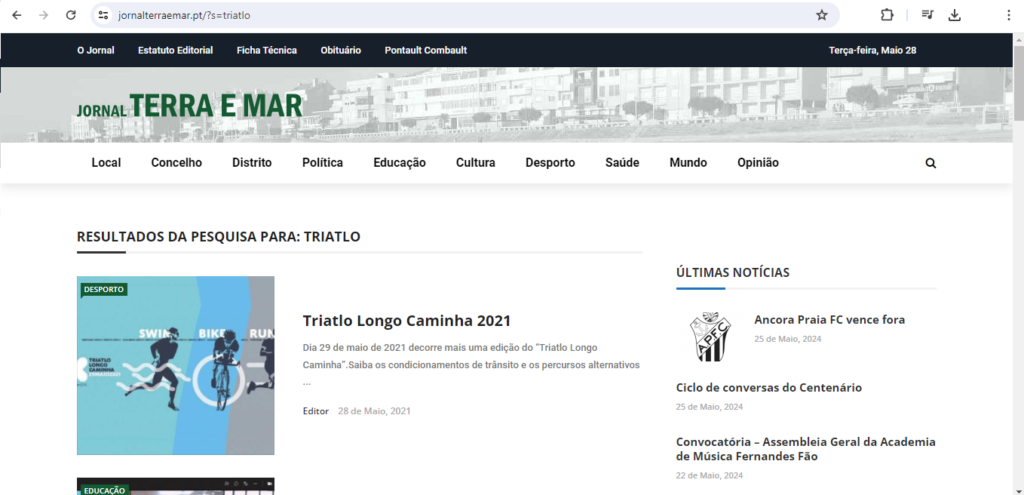Open Triatlo Longo Caminha 2021 thumbnail
Screen dimensions: 1024x495
(x=176, y=366)
